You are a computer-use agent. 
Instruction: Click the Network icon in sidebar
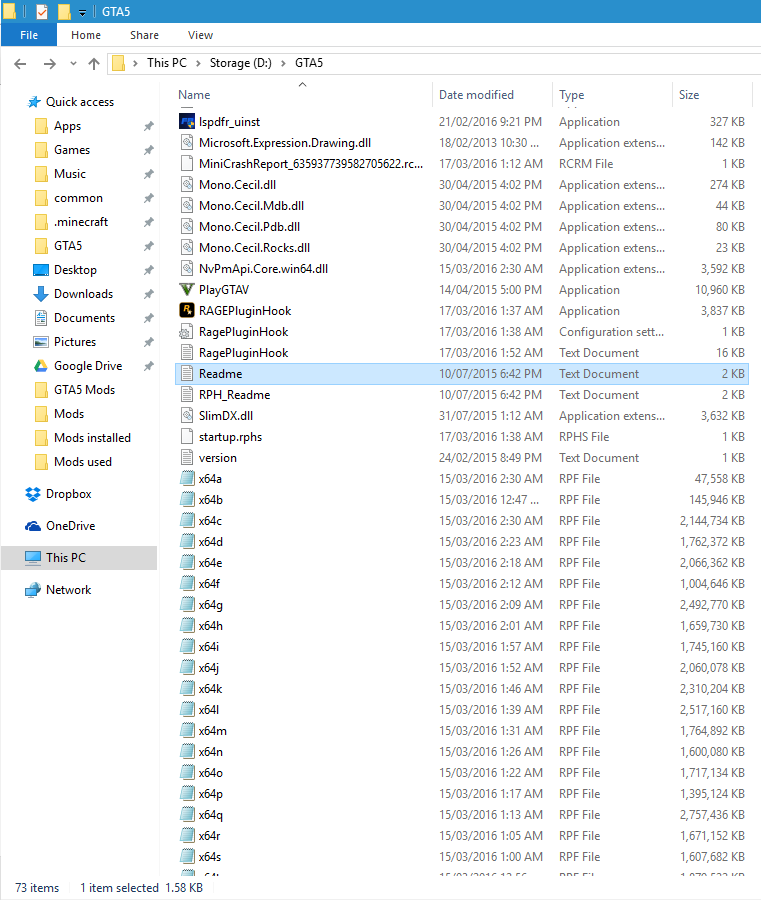(33, 590)
